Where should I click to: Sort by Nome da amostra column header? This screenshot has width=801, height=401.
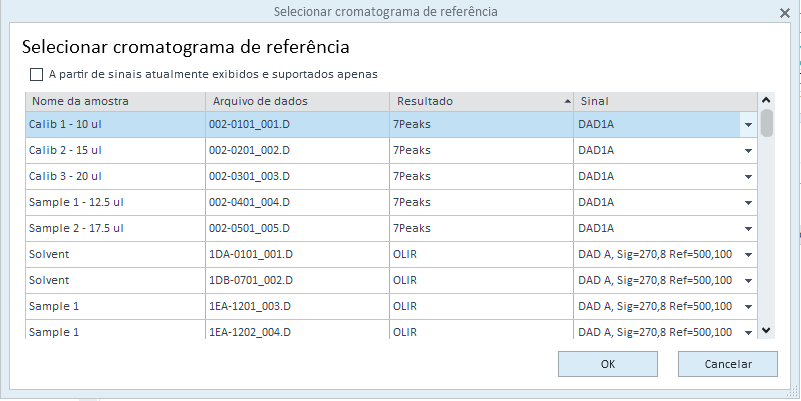115,102
